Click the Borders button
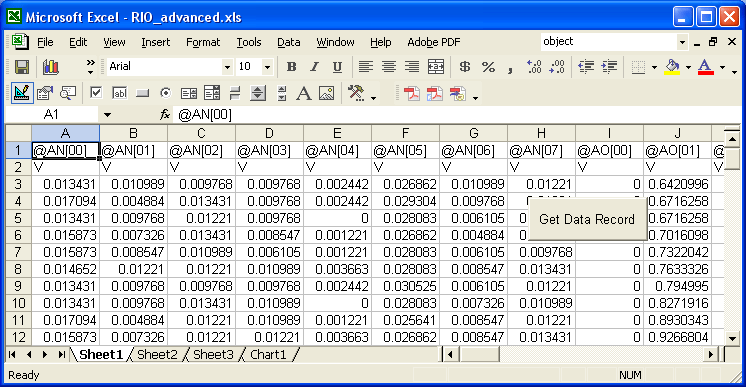746x387 pixels. pos(638,67)
